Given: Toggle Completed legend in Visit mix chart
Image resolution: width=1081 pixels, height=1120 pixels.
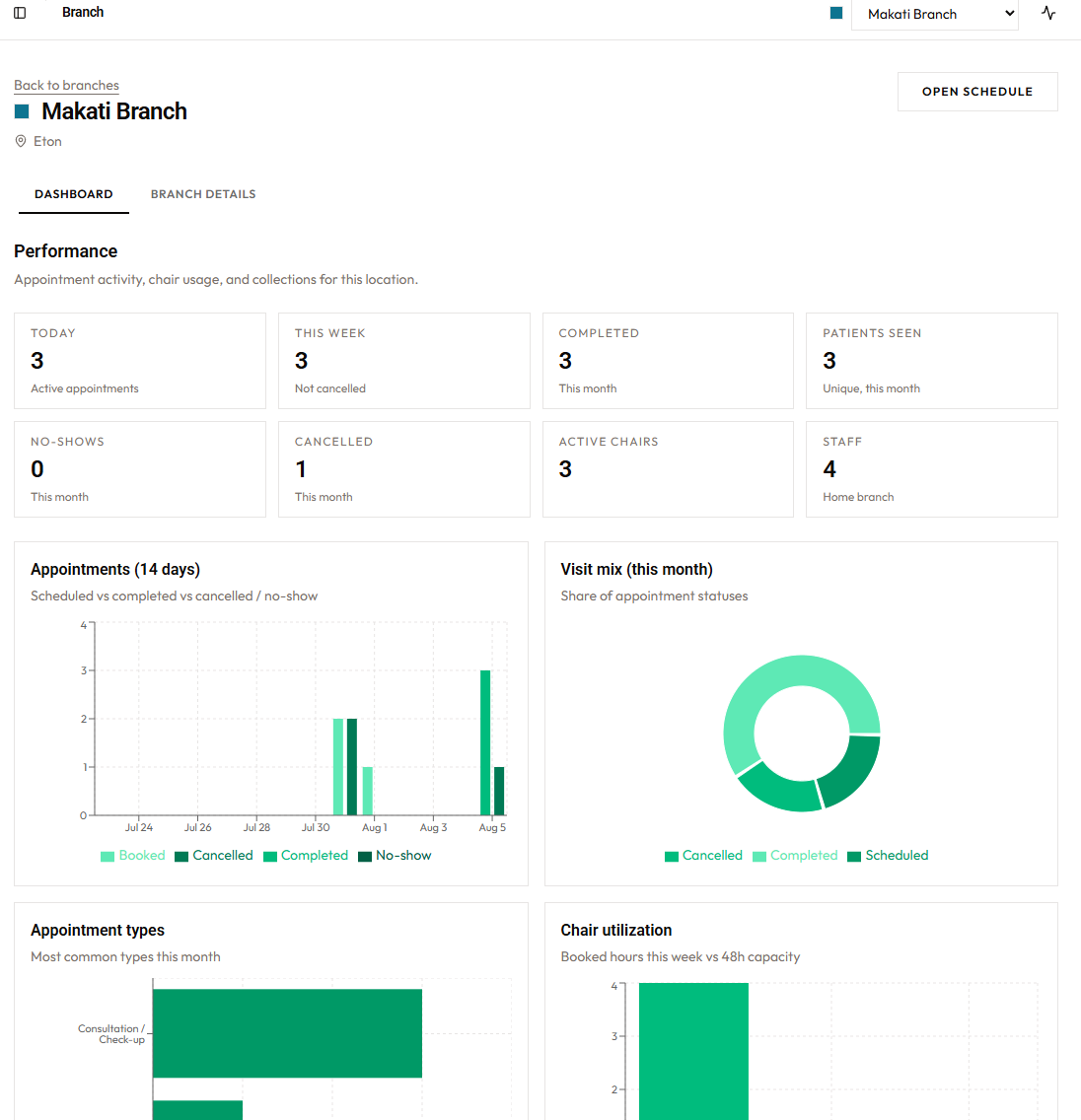Looking at the screenshot, I should [795, 856].
